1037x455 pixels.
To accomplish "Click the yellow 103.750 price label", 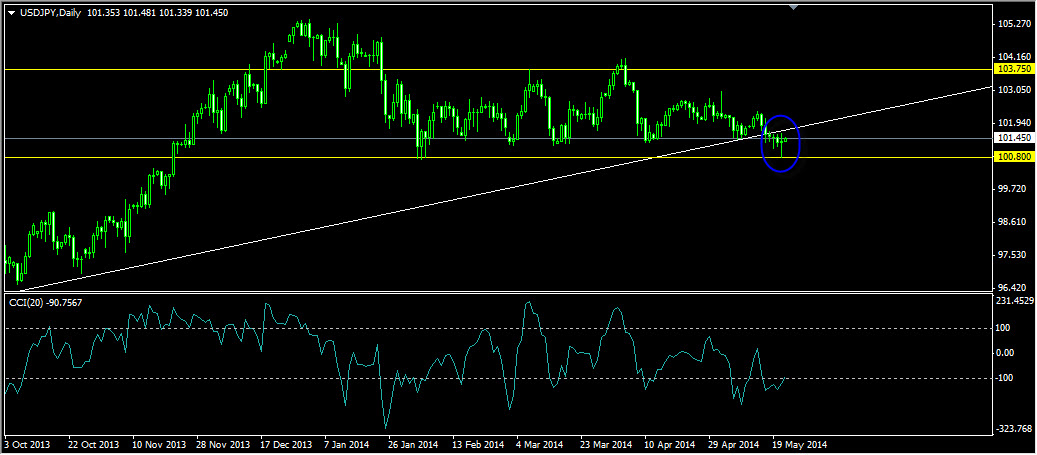I will point(1015,69).
